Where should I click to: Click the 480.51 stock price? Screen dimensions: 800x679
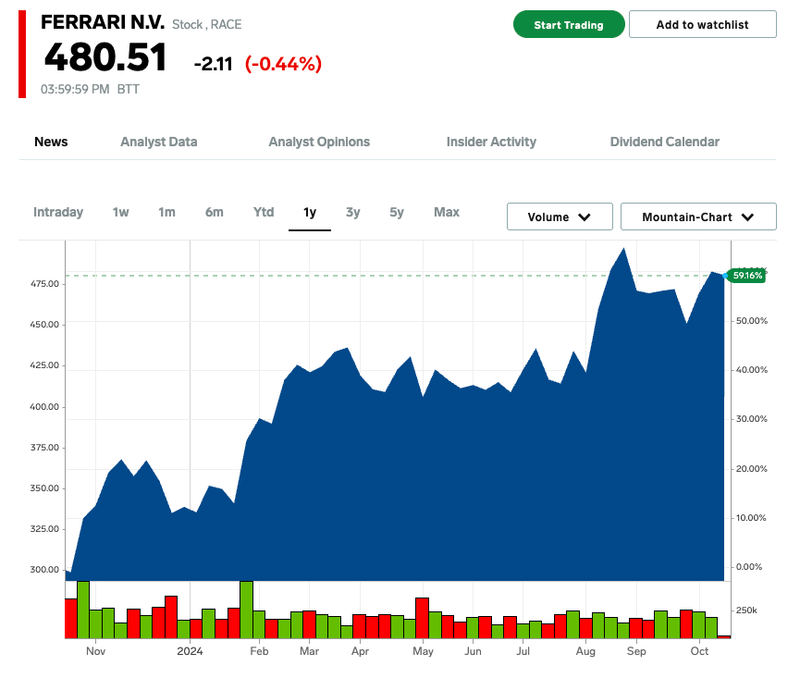(106, 57)
